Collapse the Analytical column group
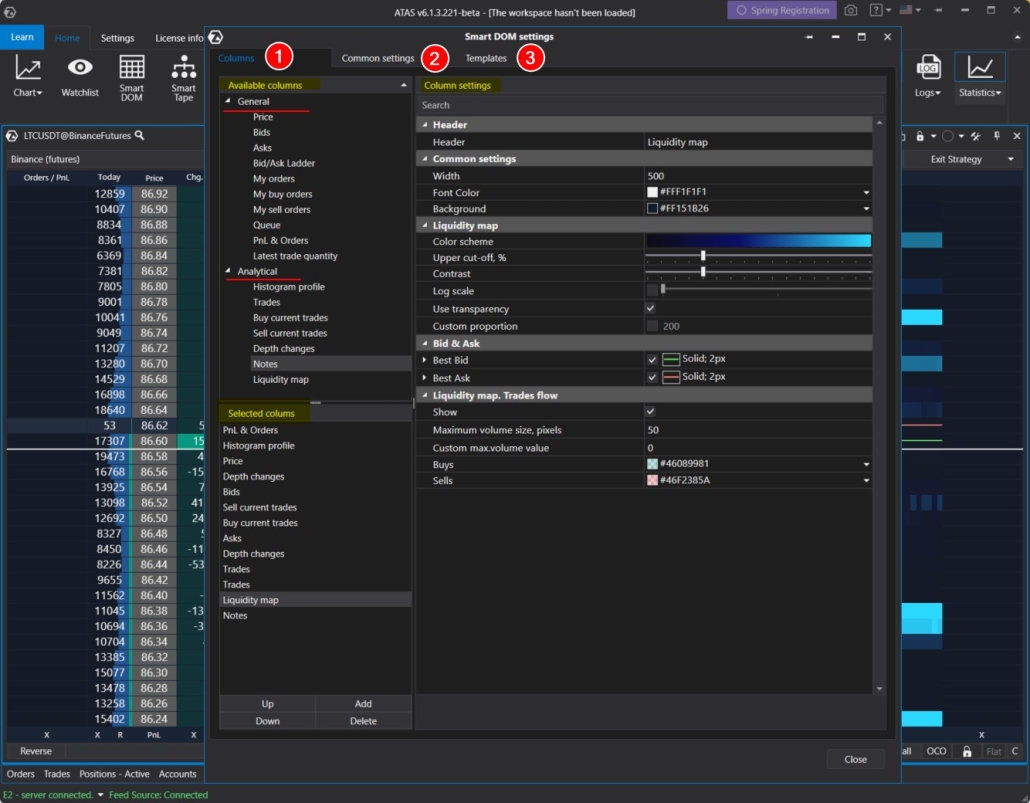1030x803 pixels. 226,270
